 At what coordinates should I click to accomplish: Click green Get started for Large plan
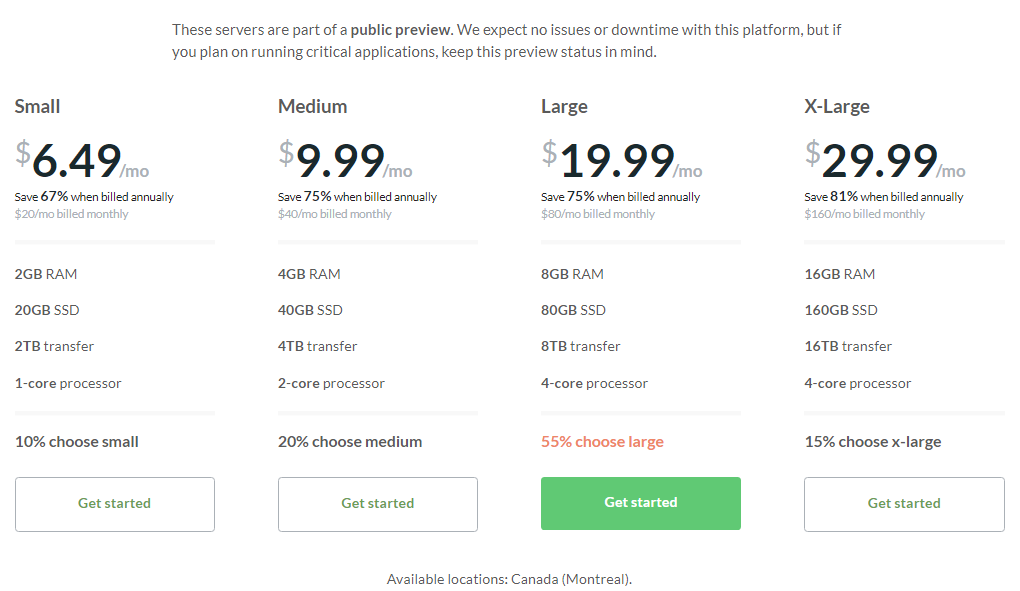[x=641, y=503]
